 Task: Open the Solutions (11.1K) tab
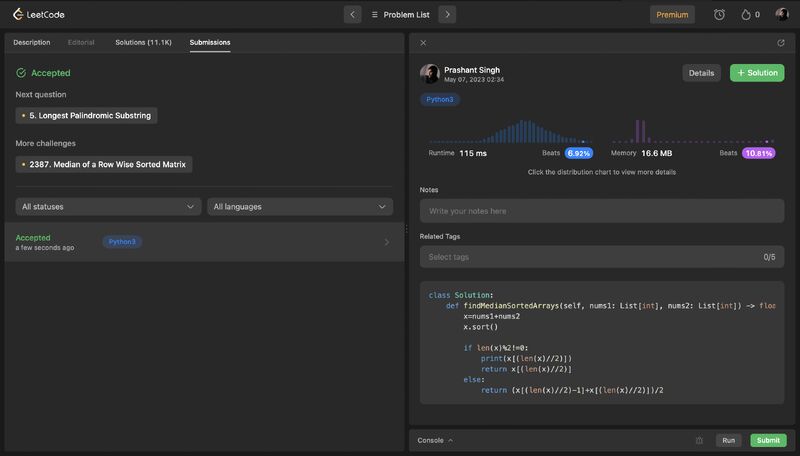143,42
